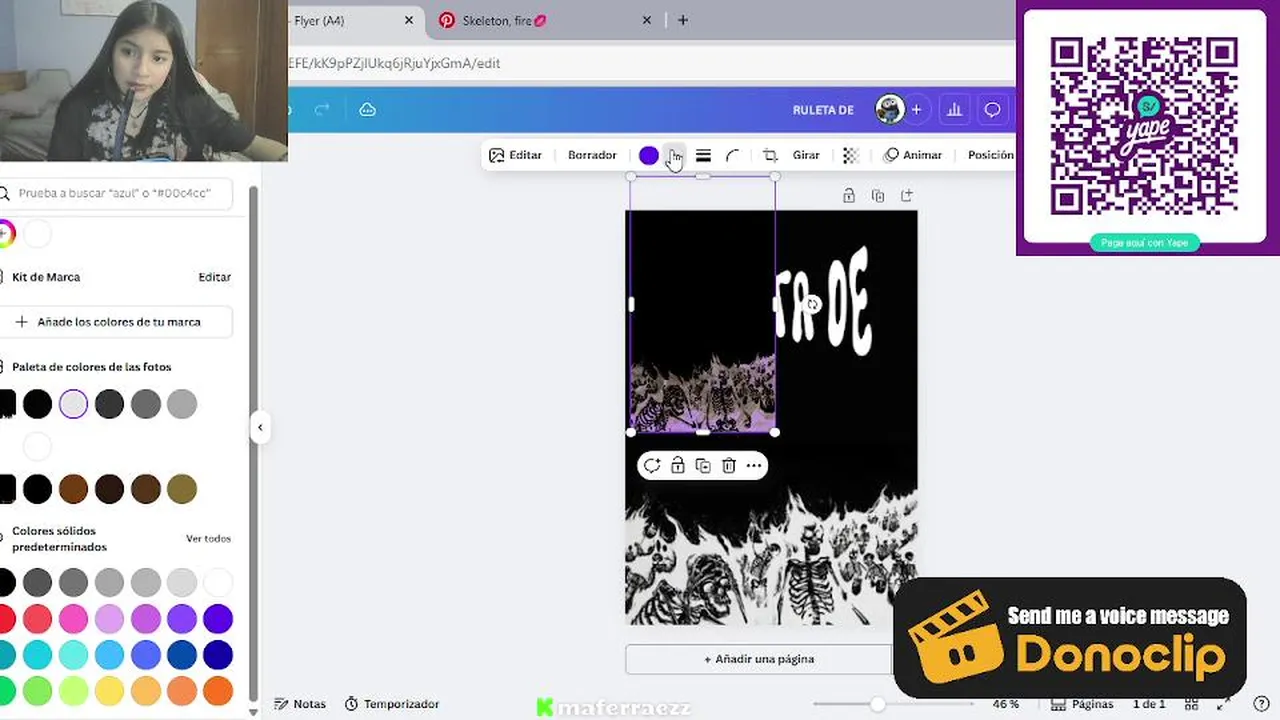
Task: Click the browser address bar URL
Action: [x=394, y=63]
